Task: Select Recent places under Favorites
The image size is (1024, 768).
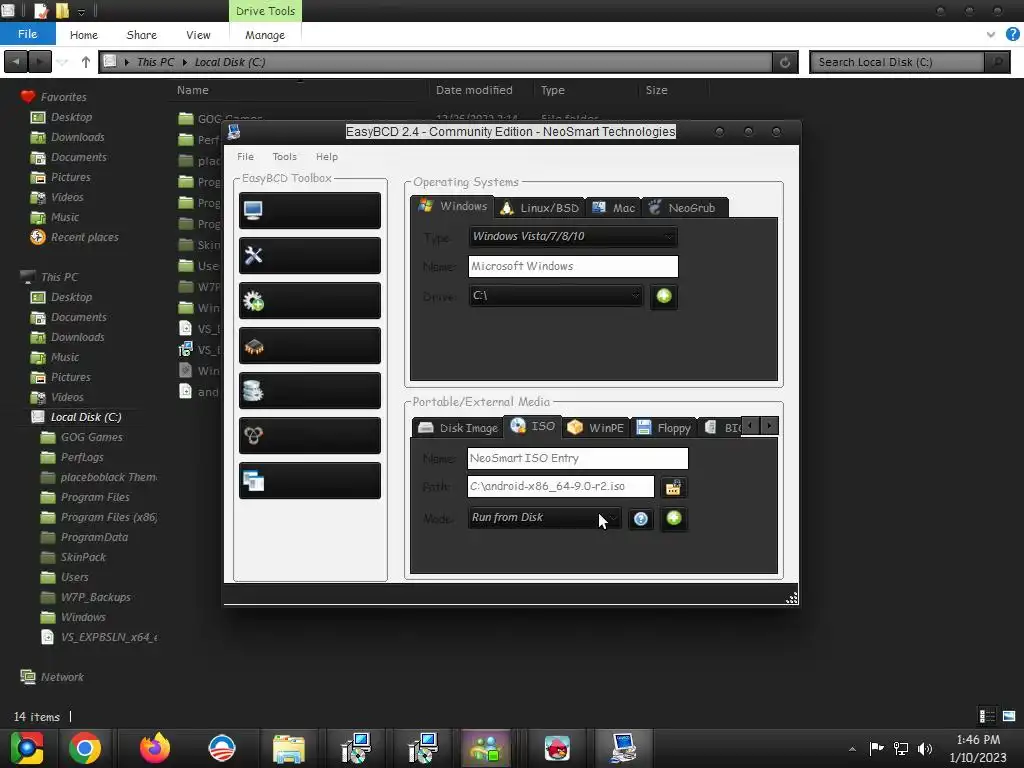Action: pos(84,237)
